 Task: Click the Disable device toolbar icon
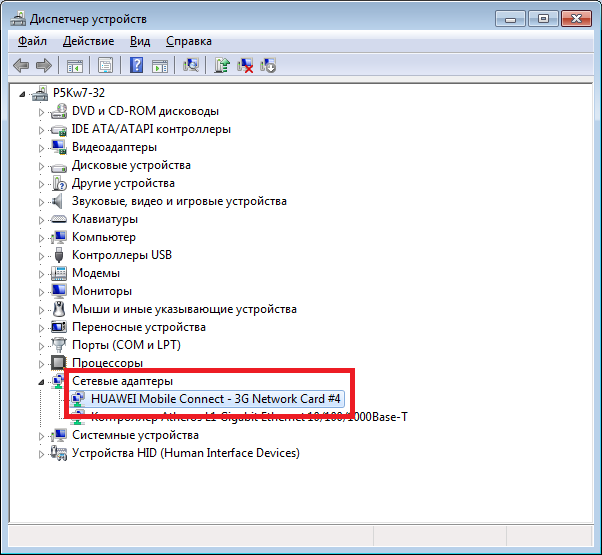[x=268, y=66]
